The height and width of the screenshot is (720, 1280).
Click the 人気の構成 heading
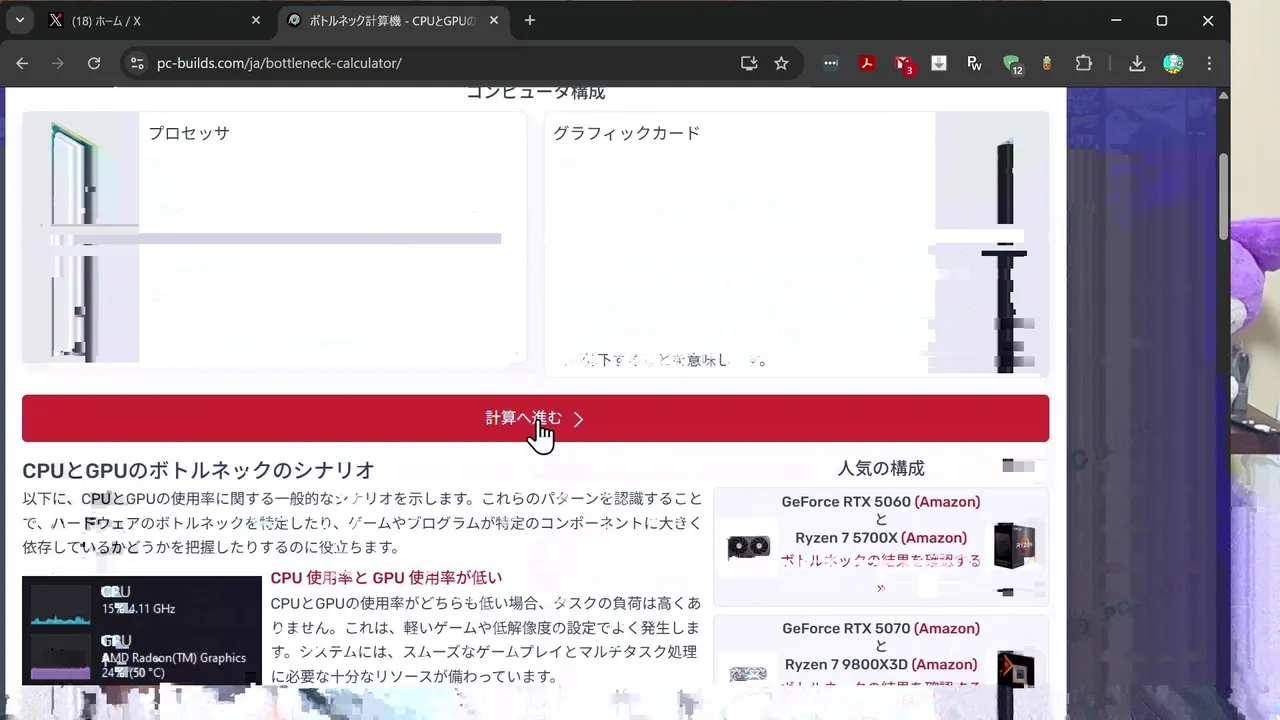coord(881,468)
